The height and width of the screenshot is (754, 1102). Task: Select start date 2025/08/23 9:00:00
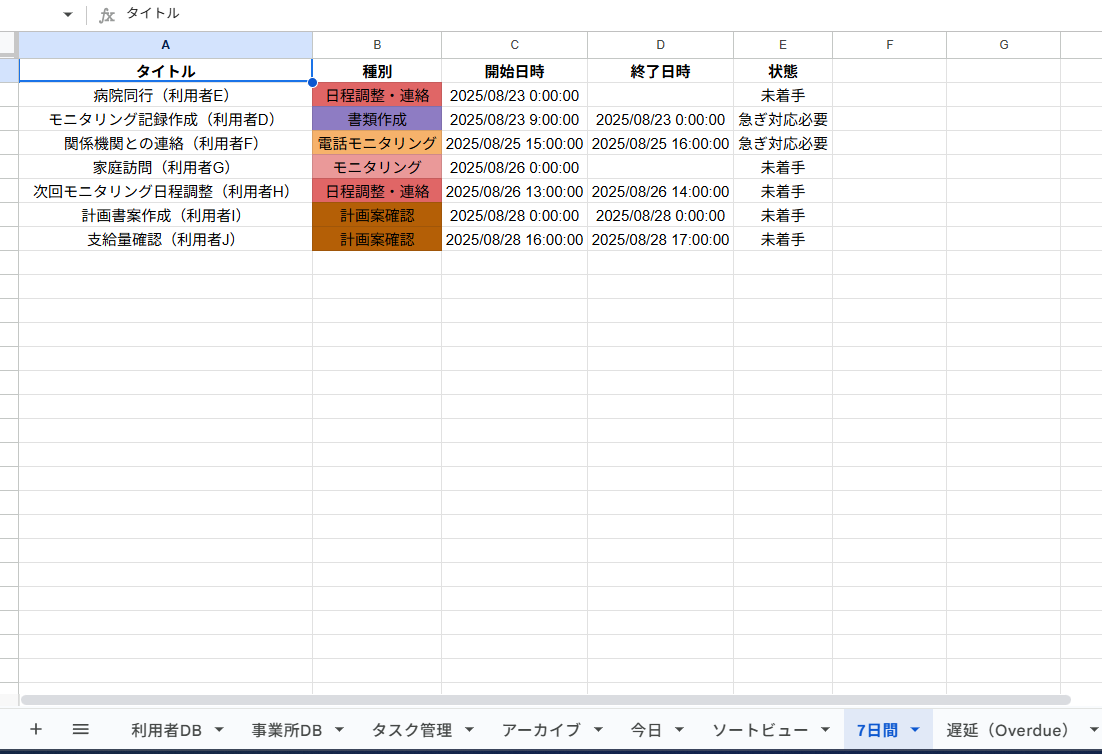(x=514, y=119)
